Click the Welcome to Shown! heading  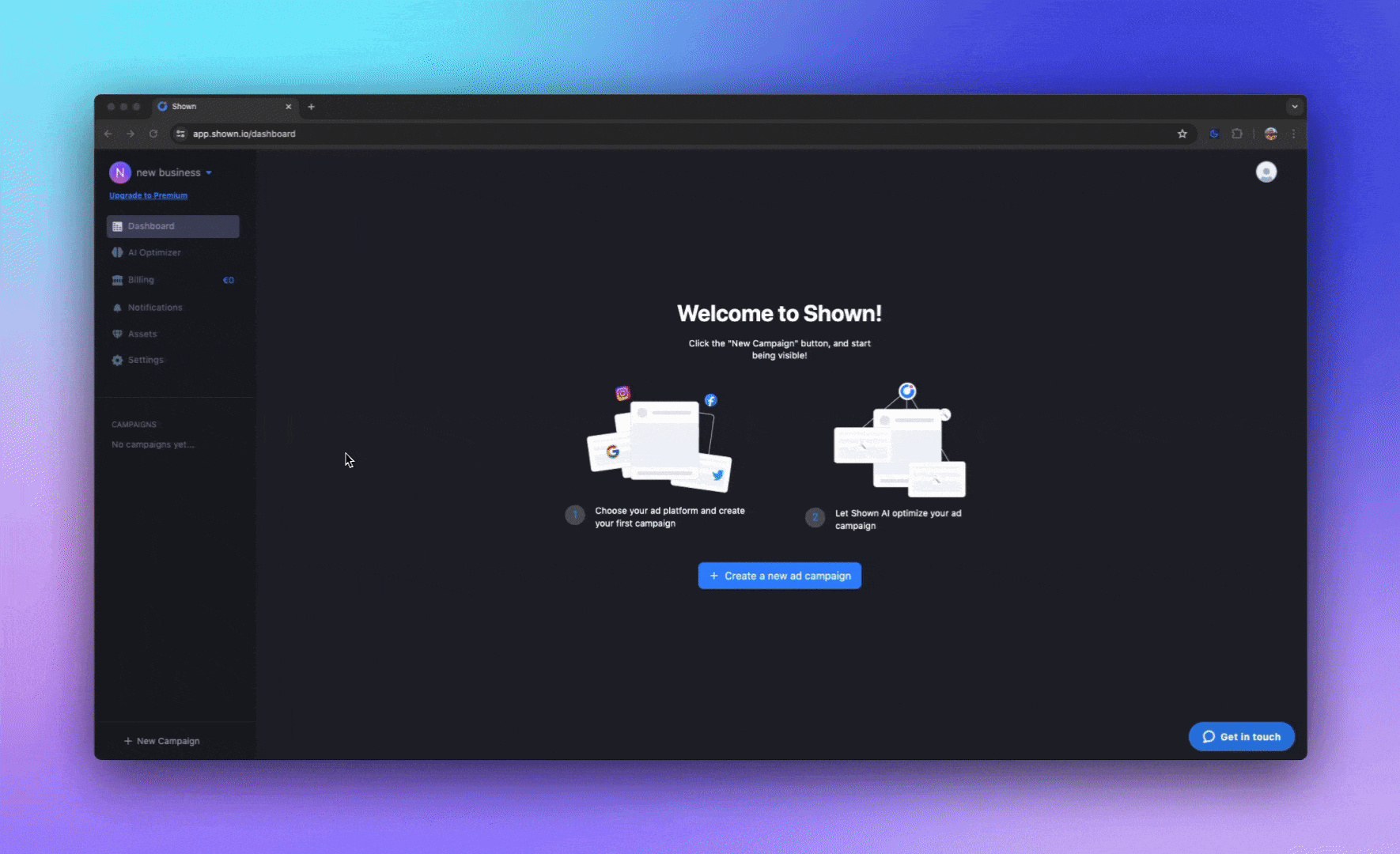[779, 313]
